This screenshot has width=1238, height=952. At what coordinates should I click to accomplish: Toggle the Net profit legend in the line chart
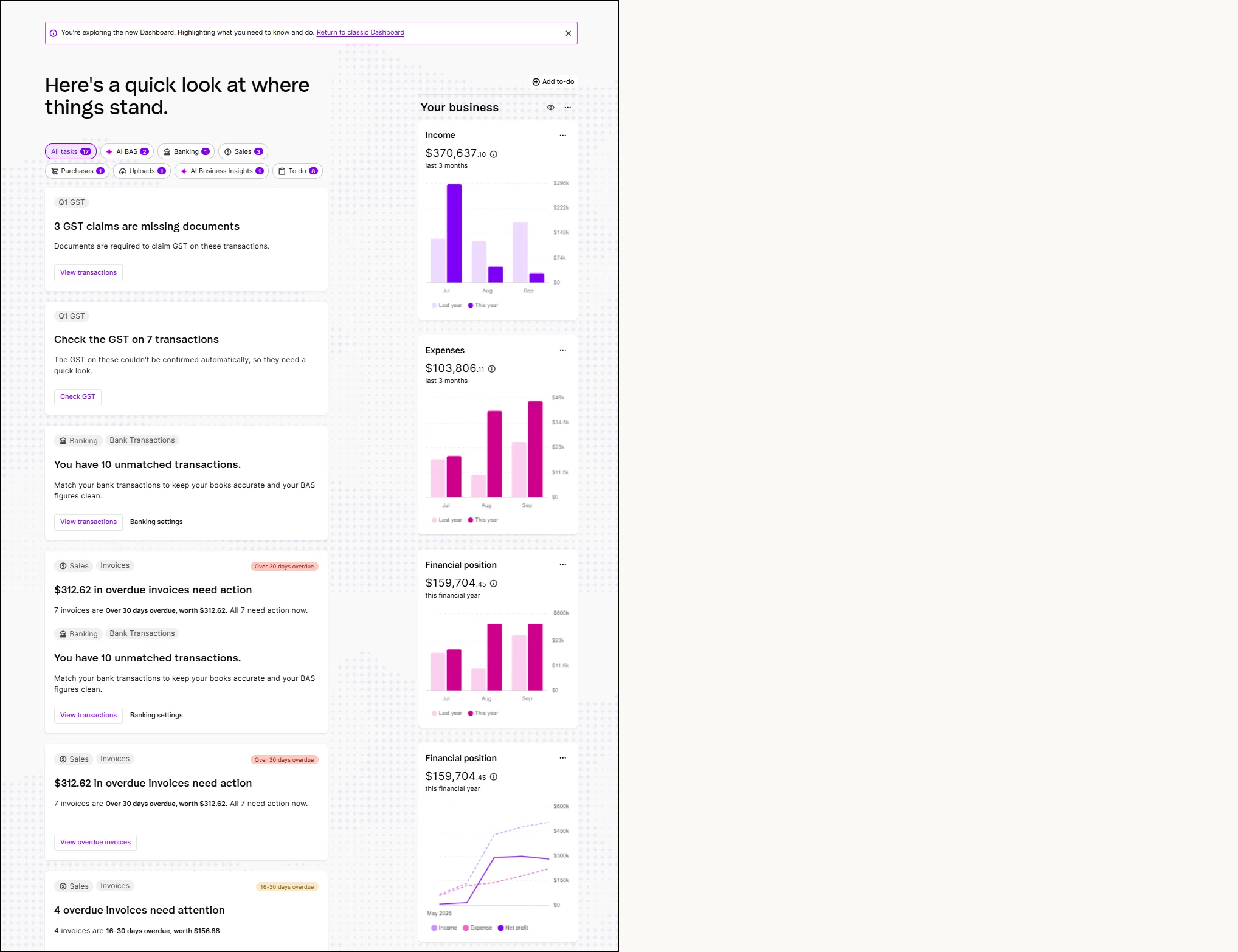click(513, 928)
